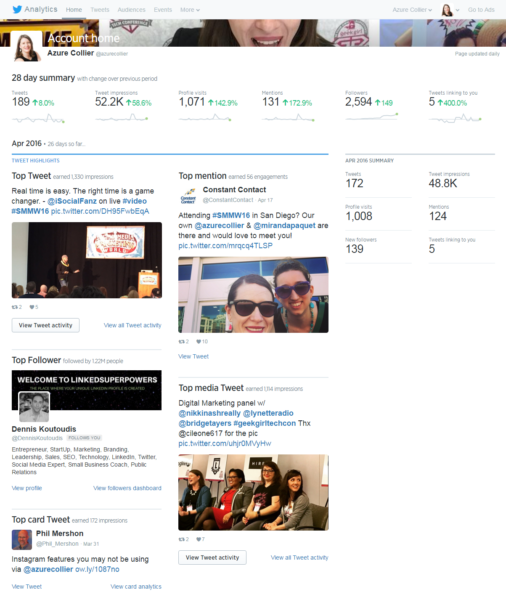Click the heart icon under the Top mention
Screen dimensions: 506x600
199,341
